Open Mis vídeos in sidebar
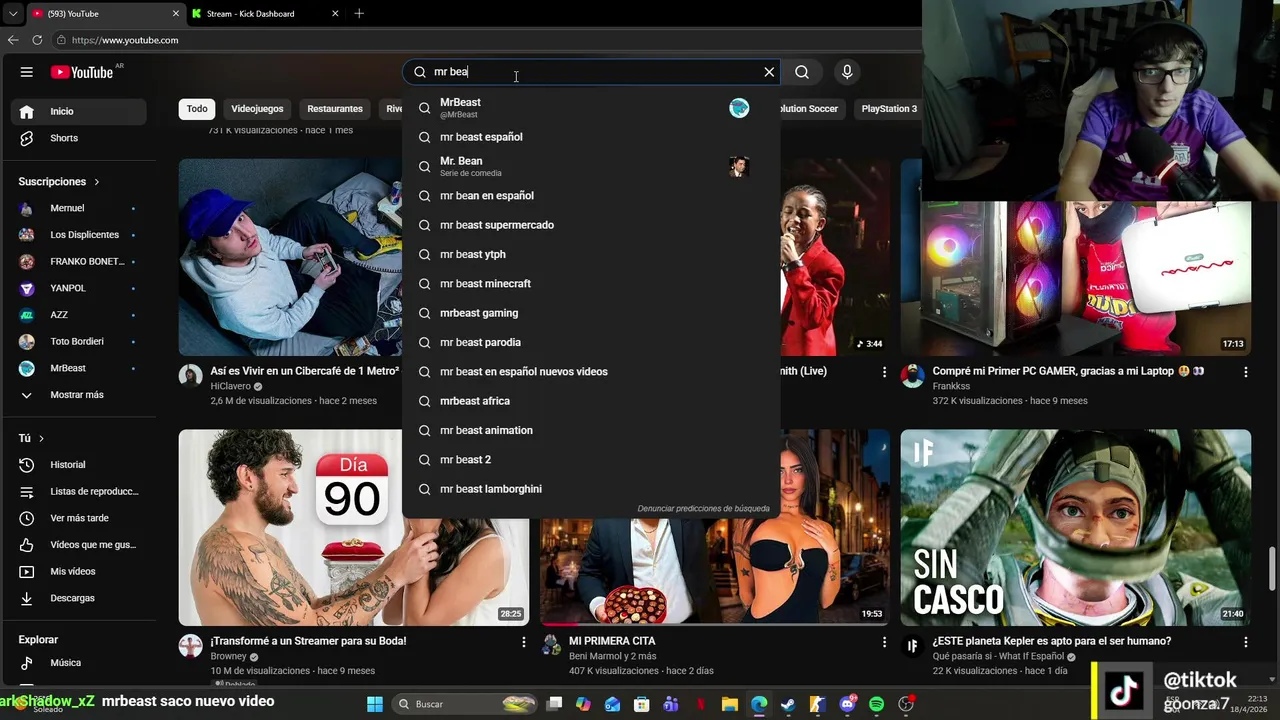Image resolution: width=1280 pixels, height=720 pixels. click(x=80, y=571)
